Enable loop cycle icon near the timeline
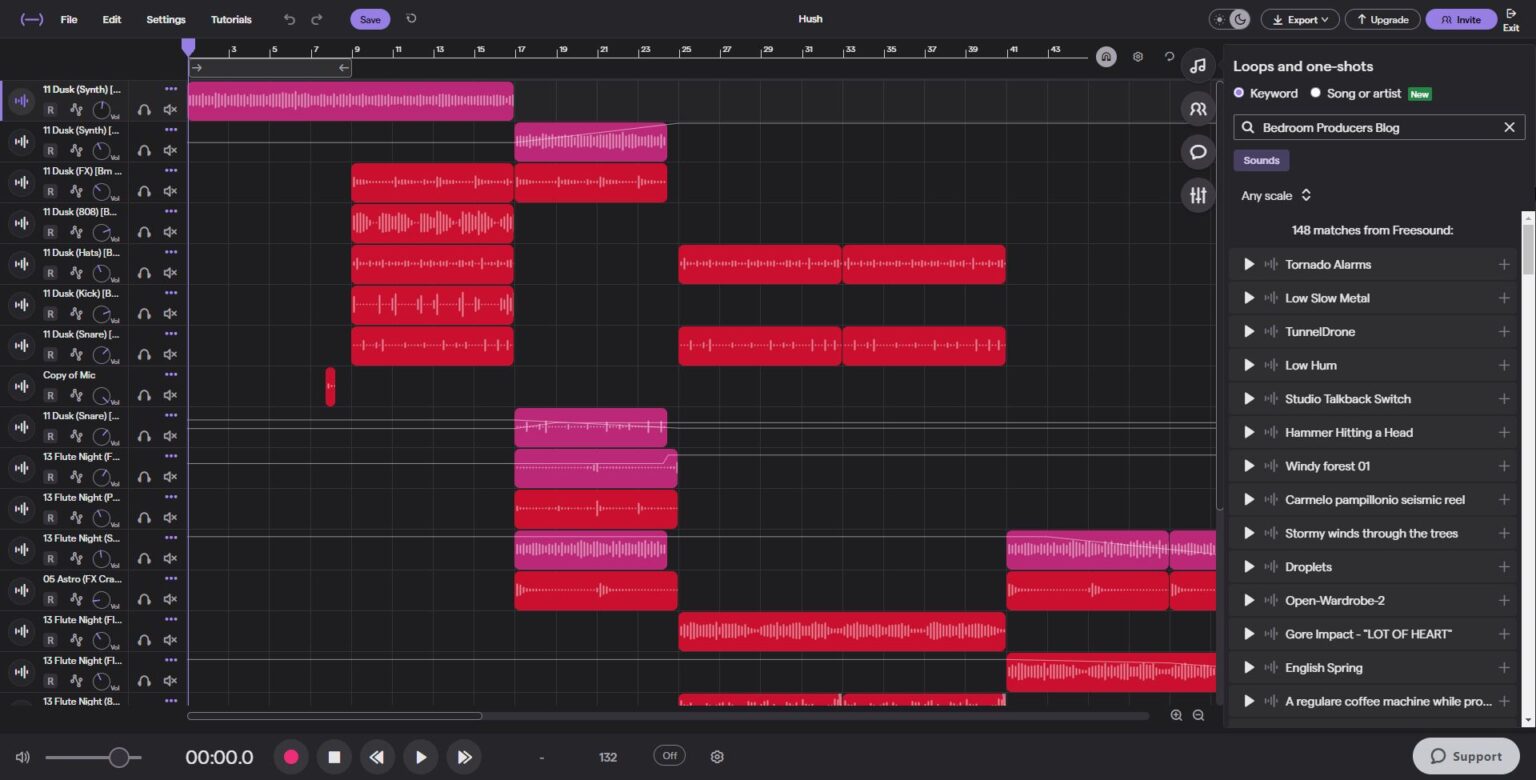Viewport: 1536px width, 780px height. [1168, 56]
